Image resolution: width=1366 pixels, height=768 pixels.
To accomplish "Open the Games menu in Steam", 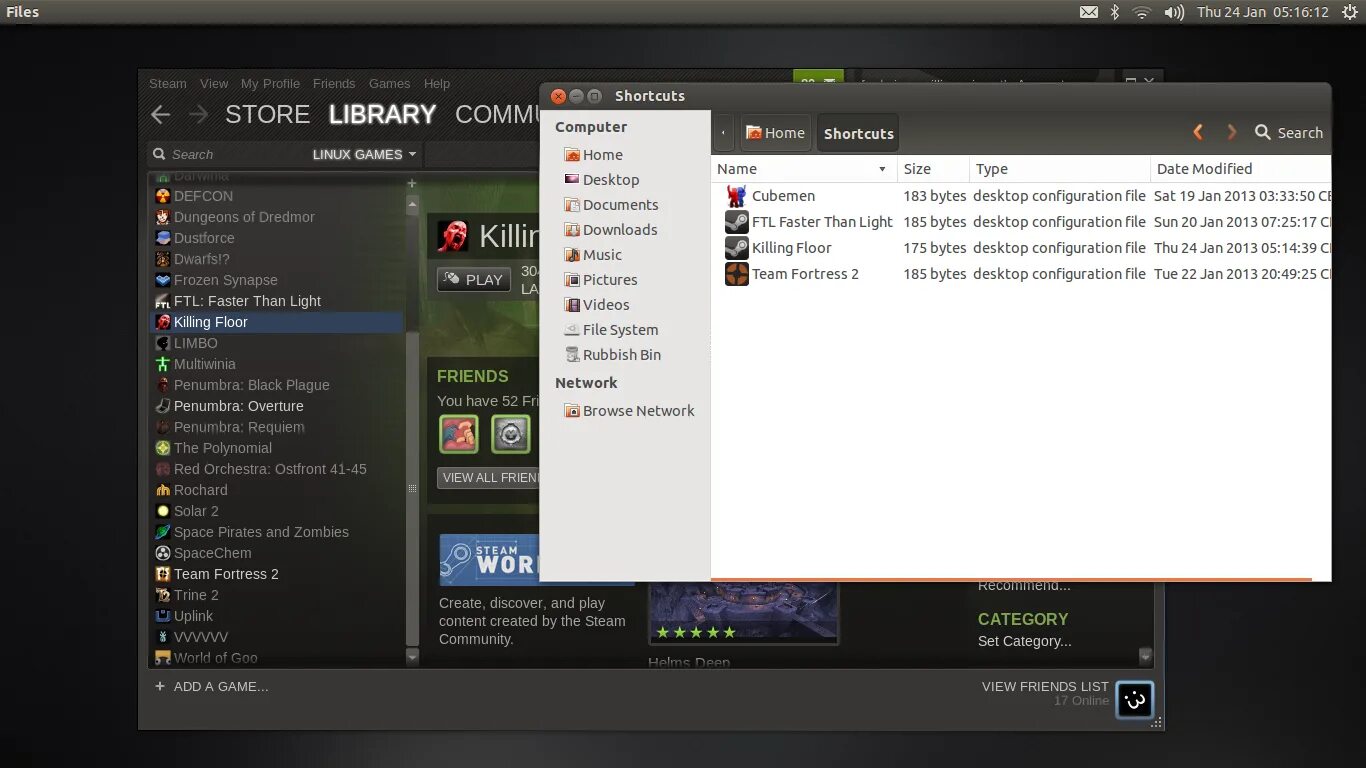I will pyautogui.click(x=390, y=83).
